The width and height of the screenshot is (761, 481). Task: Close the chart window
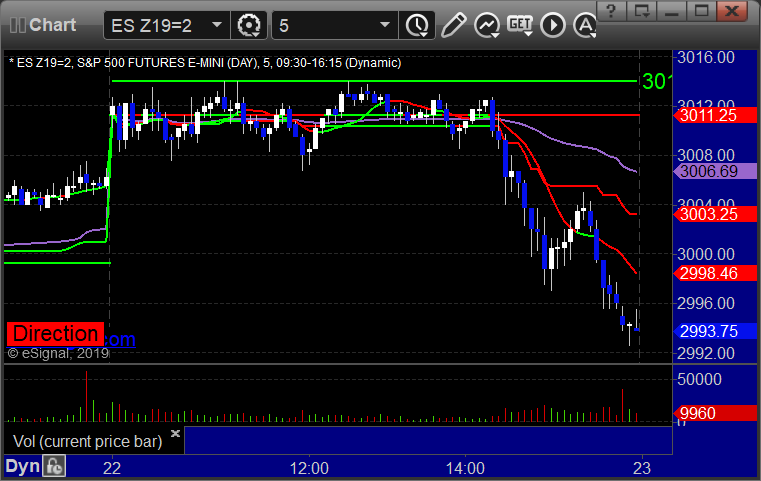pos(732,11)
